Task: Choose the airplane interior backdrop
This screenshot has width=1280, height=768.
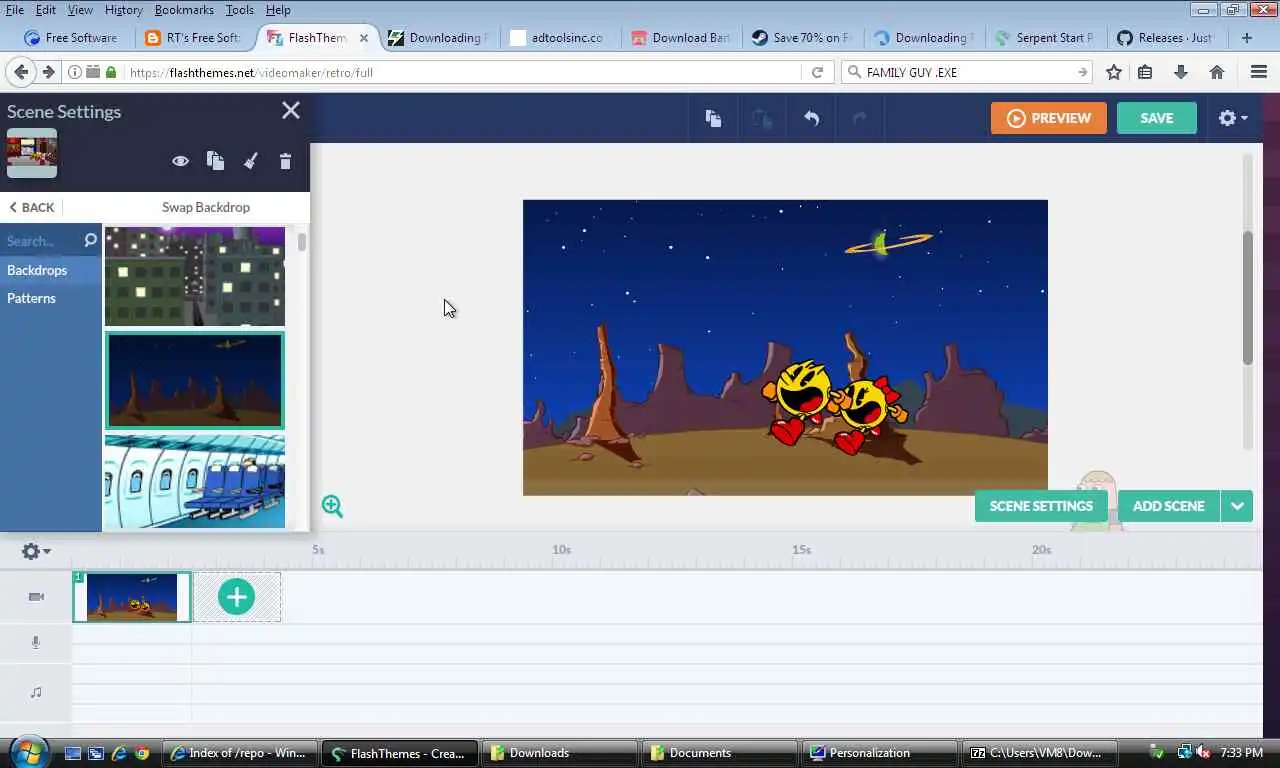Action: tap(195, 481)
